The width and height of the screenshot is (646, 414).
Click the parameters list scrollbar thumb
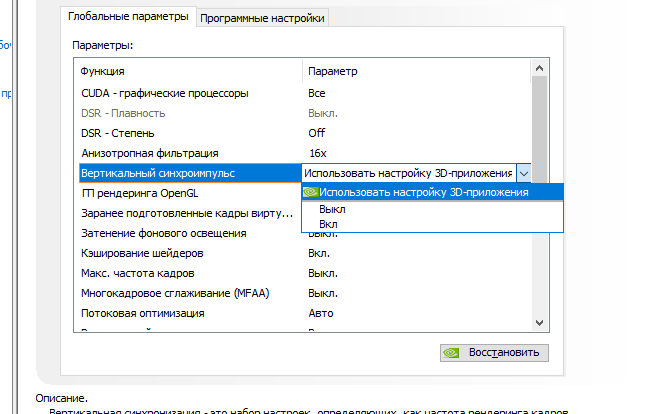point(539,130)
